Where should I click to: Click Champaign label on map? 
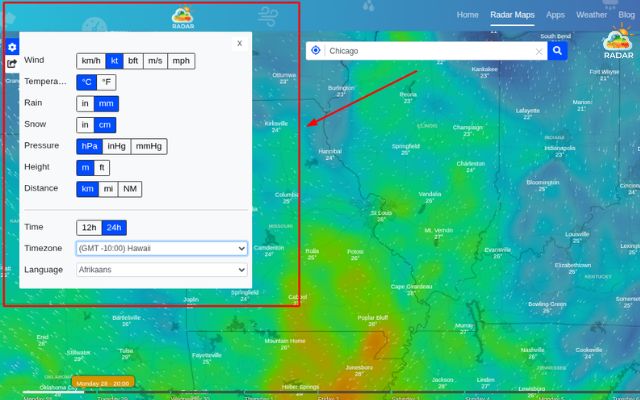point(467,127)
